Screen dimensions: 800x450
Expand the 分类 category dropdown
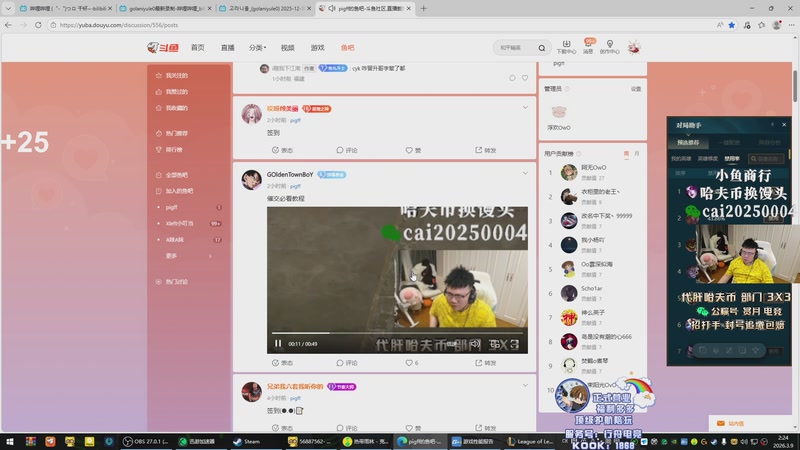click(257, 47)
